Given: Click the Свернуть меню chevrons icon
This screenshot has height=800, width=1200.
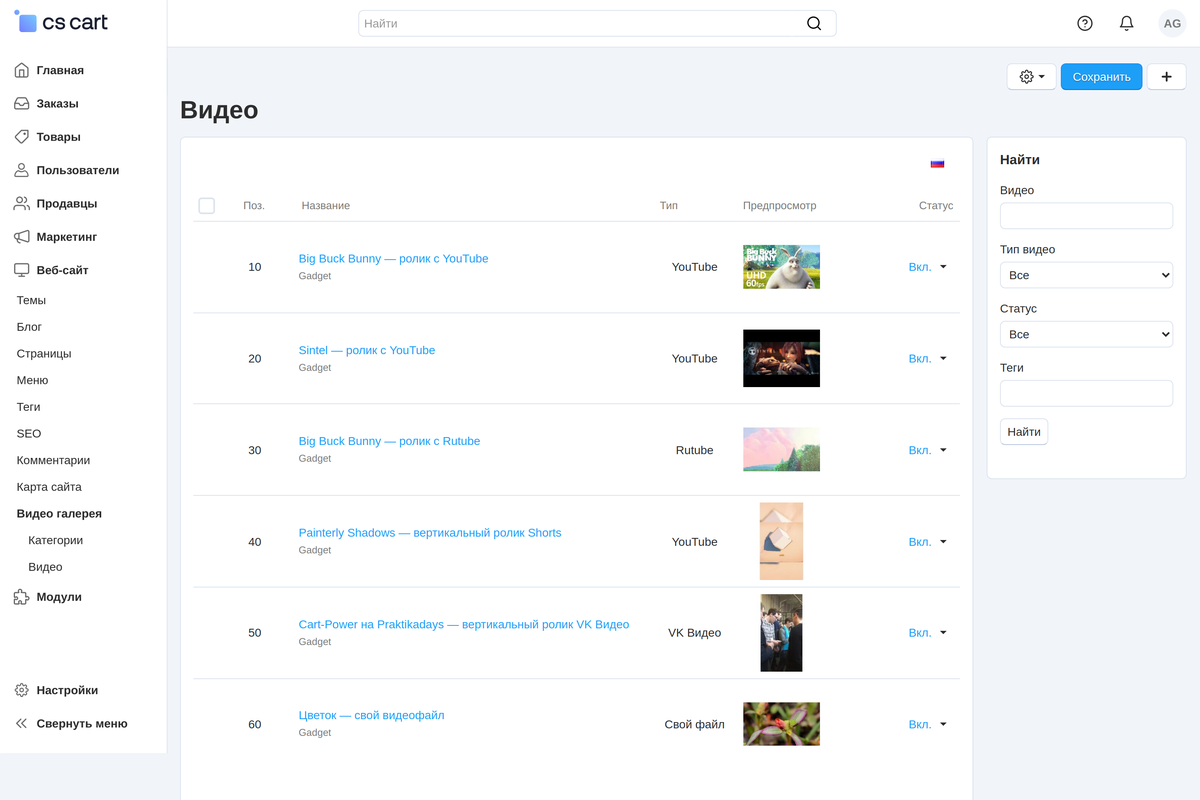Looking at the screenshot, I should 22,723.
